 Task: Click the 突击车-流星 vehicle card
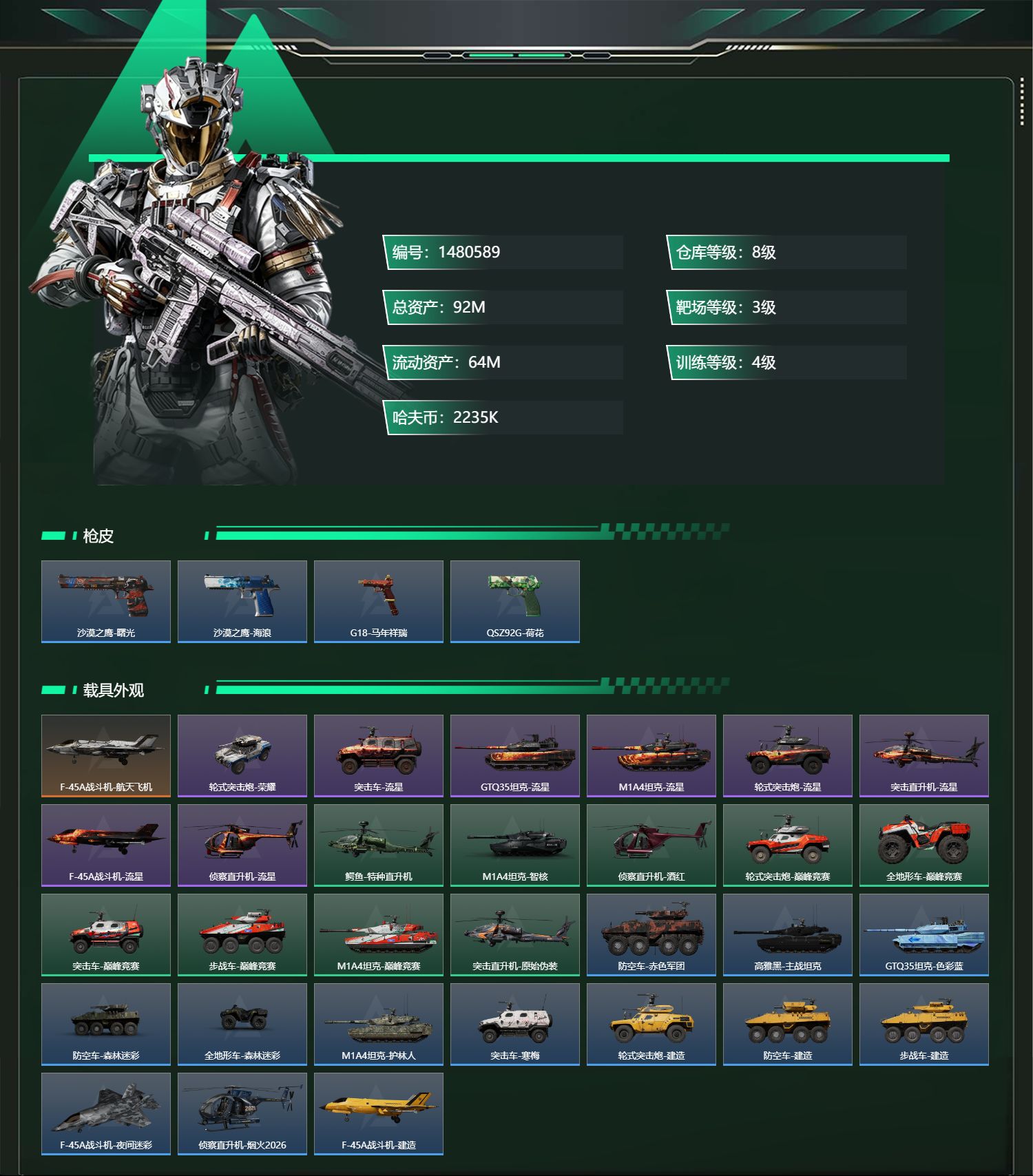tap(379, 756)
